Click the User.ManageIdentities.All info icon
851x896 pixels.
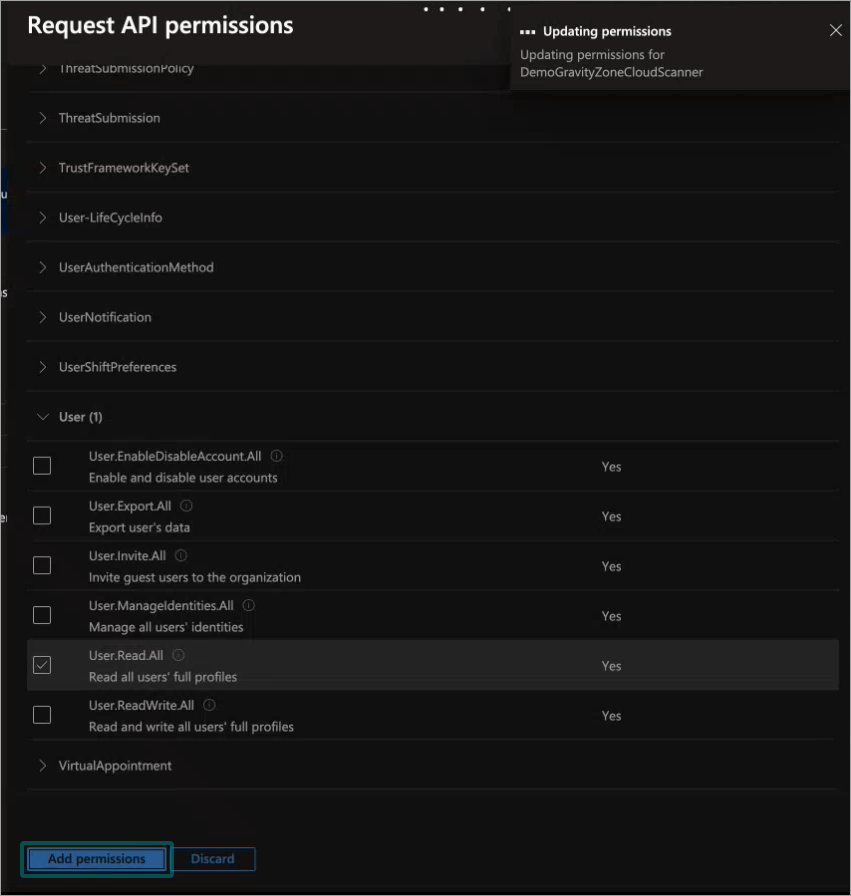point(248,605)
